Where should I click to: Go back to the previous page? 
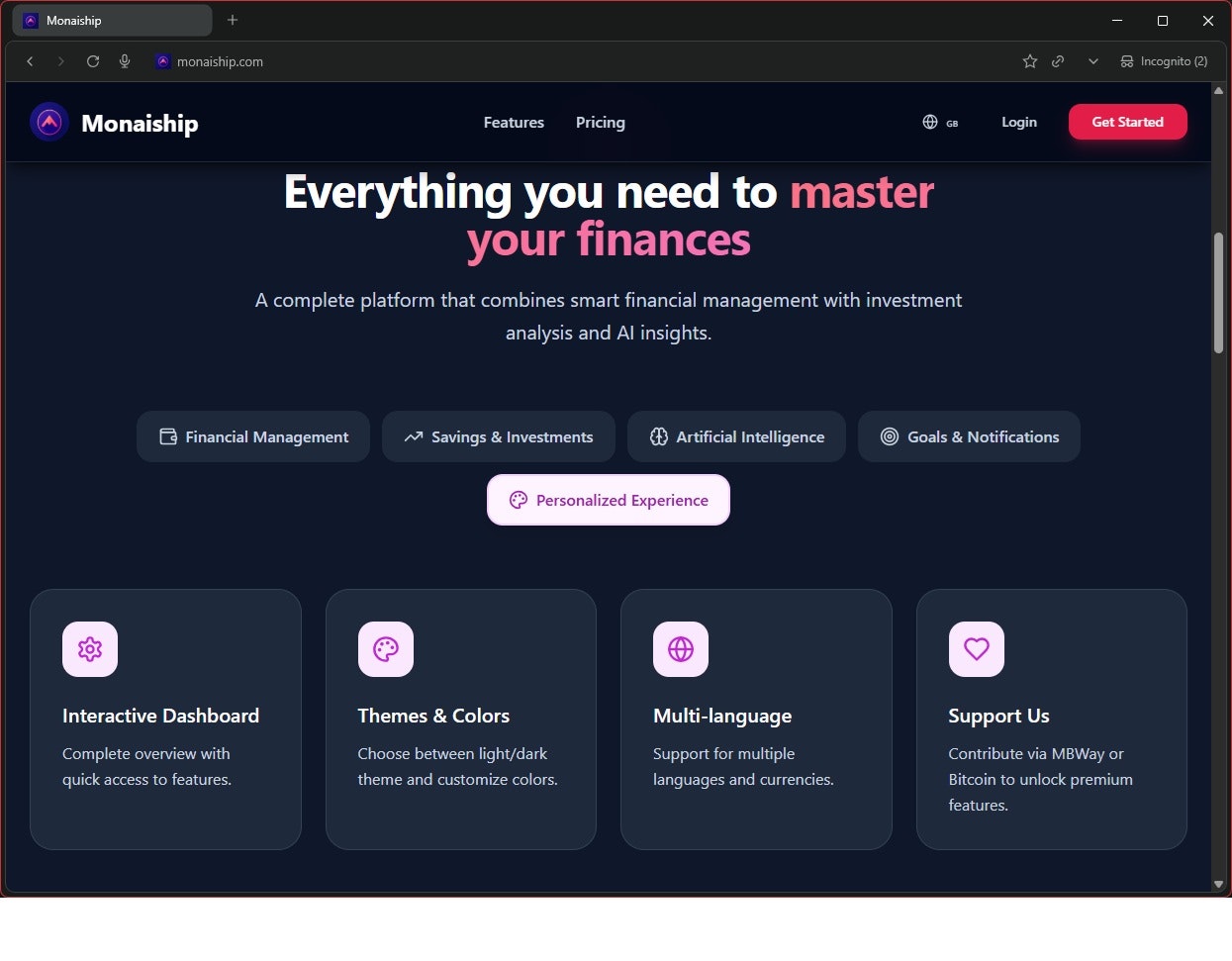click(x=30, y=61)
